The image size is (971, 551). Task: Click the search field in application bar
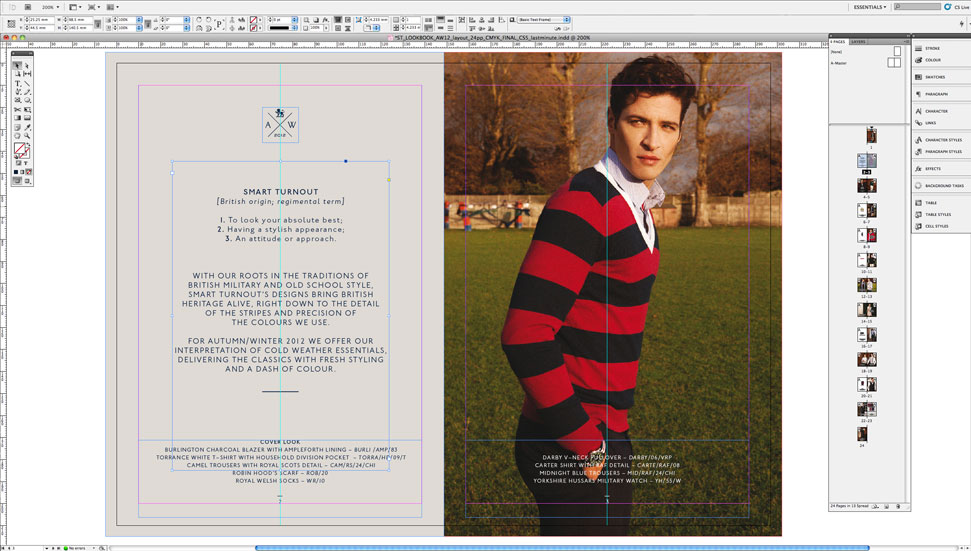(917, 7)
